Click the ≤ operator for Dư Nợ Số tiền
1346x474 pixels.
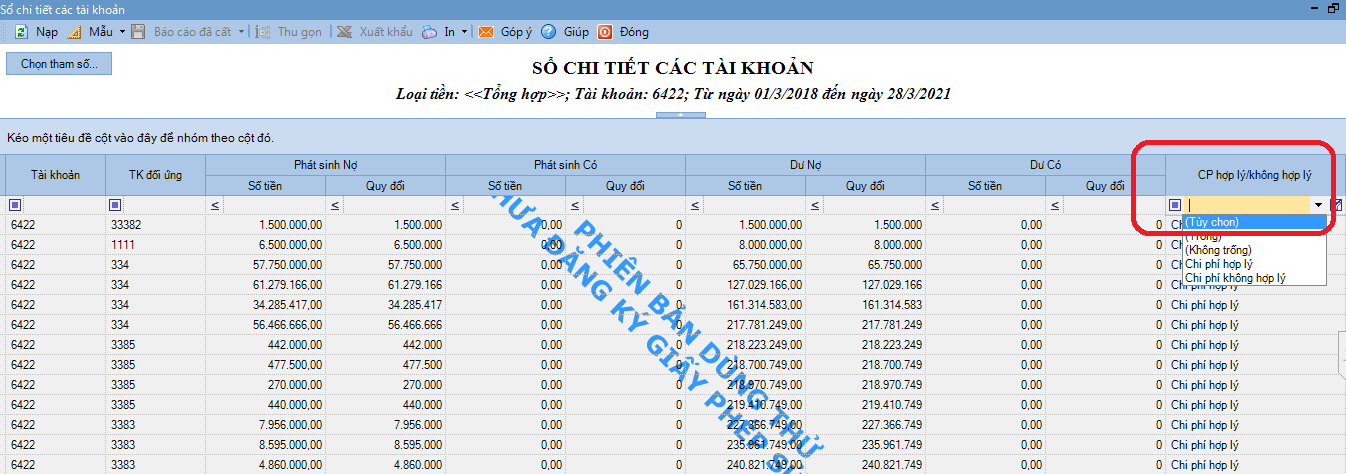pos(694,206)
